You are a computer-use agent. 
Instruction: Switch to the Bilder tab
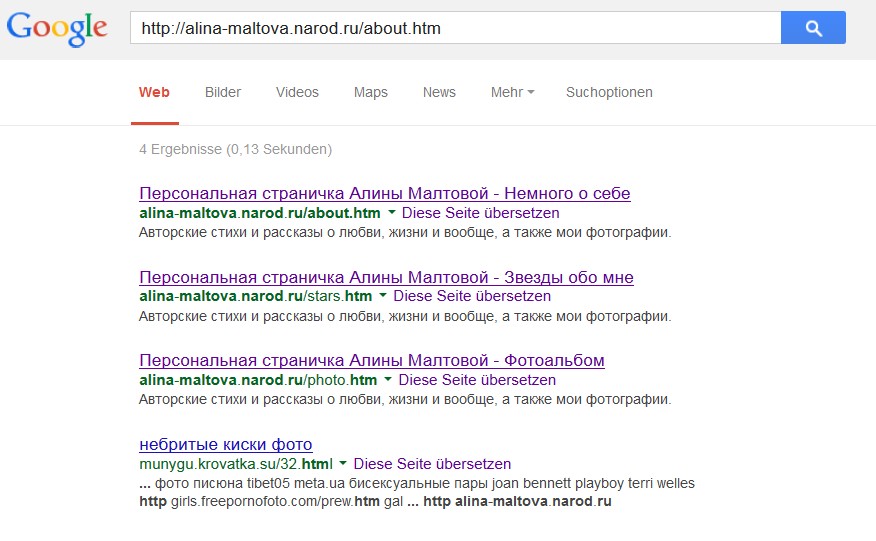click(223, 92)
